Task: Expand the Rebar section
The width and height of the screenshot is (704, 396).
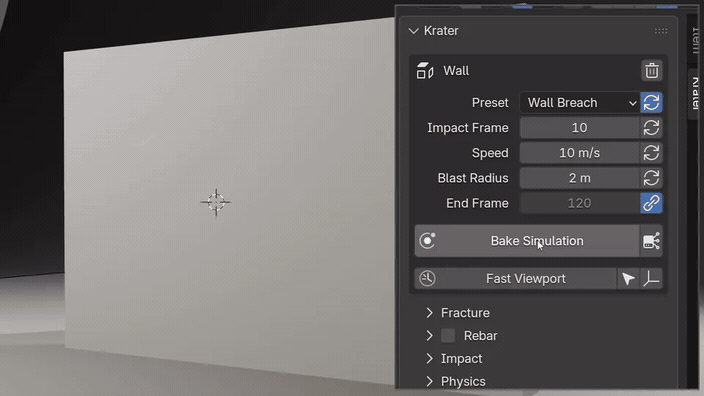Action: click(430, 336)
